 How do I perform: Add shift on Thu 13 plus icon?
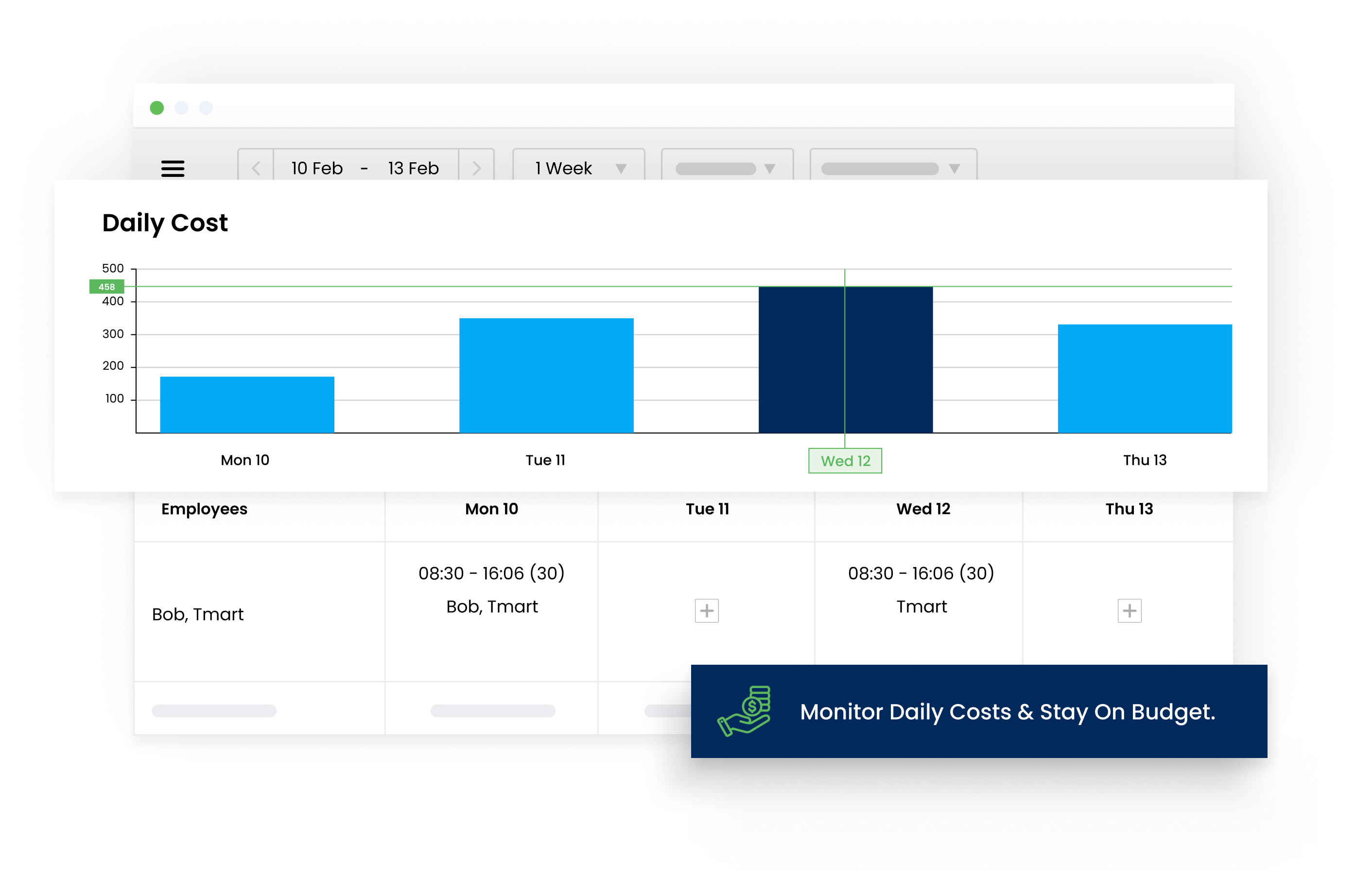[x=1130, y=611]
